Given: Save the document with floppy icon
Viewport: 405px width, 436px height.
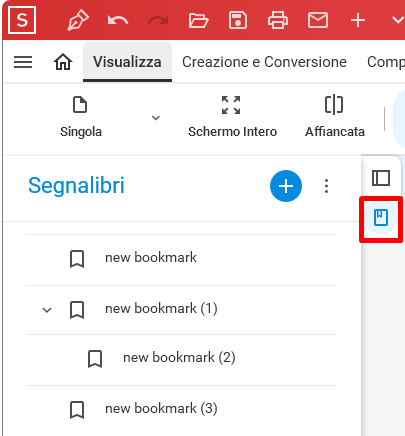Looking at the screenshot, I should pyautogui.click(x=238, y=20).
